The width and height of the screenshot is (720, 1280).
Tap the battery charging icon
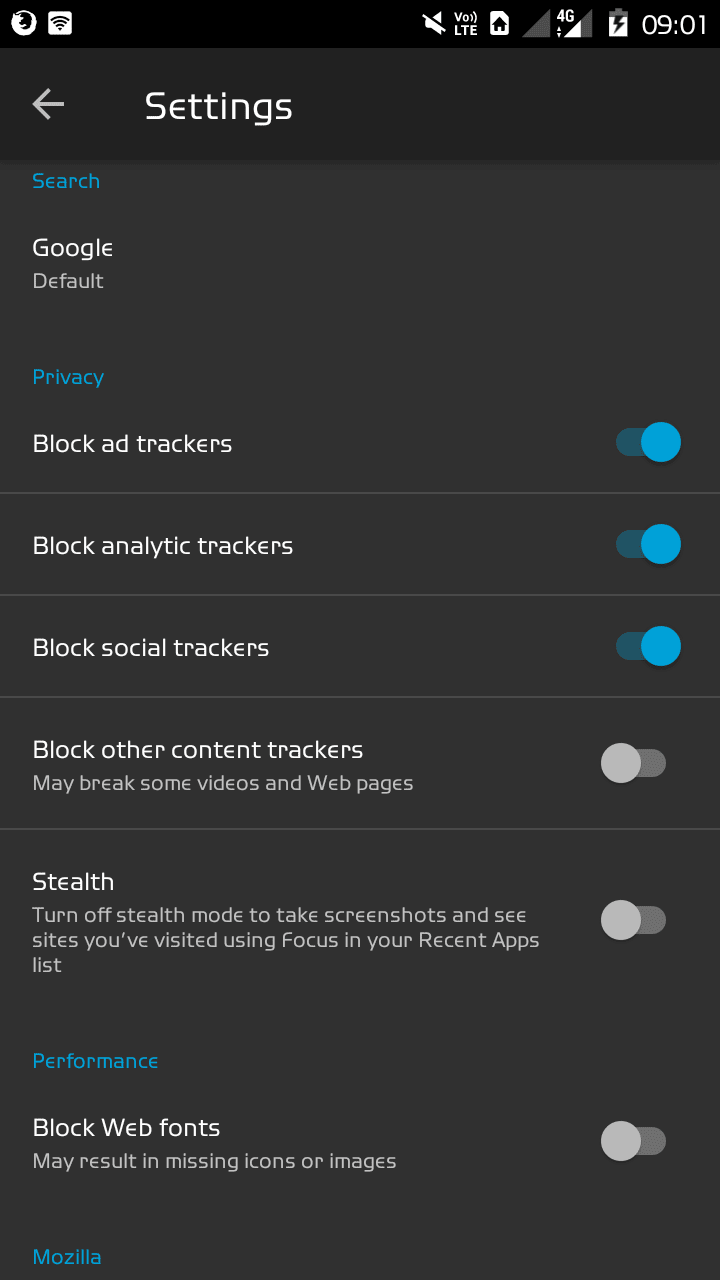point(619,23)
